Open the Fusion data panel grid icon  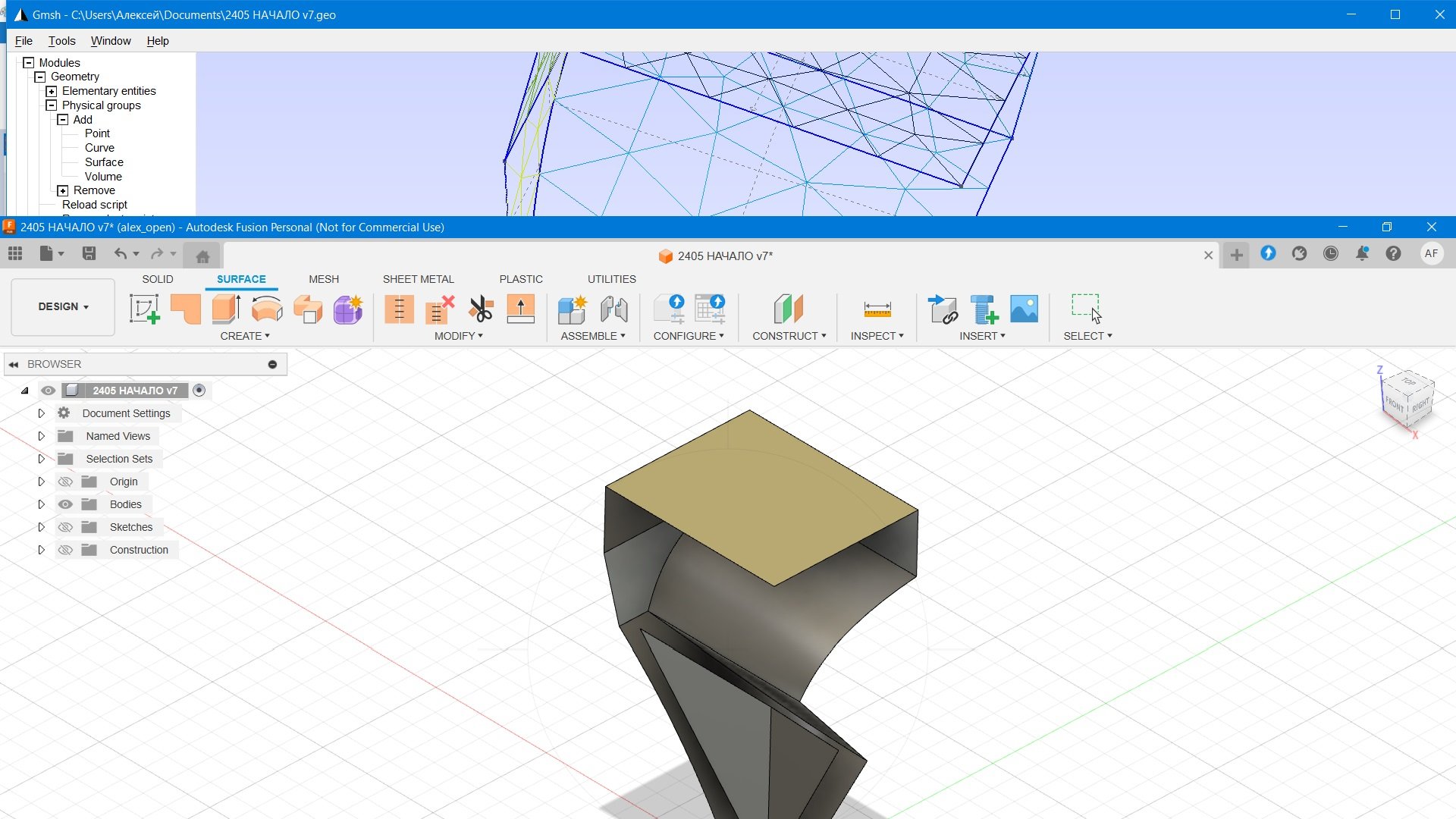tap(15, 254)
